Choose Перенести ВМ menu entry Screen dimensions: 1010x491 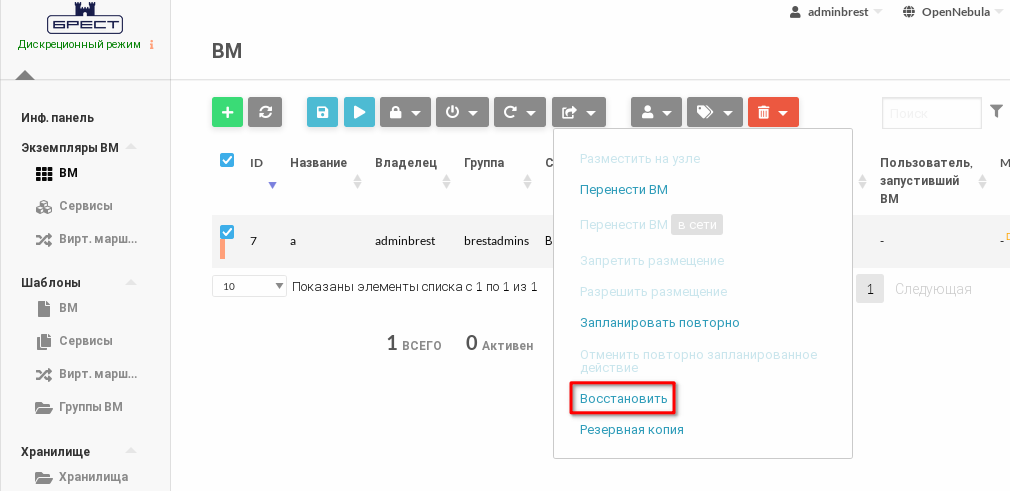[x=623, y=189]
